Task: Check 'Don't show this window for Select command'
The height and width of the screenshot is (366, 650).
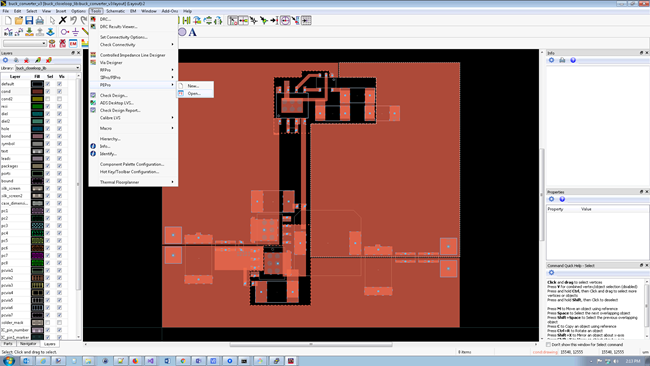Action: coord(548,344)
